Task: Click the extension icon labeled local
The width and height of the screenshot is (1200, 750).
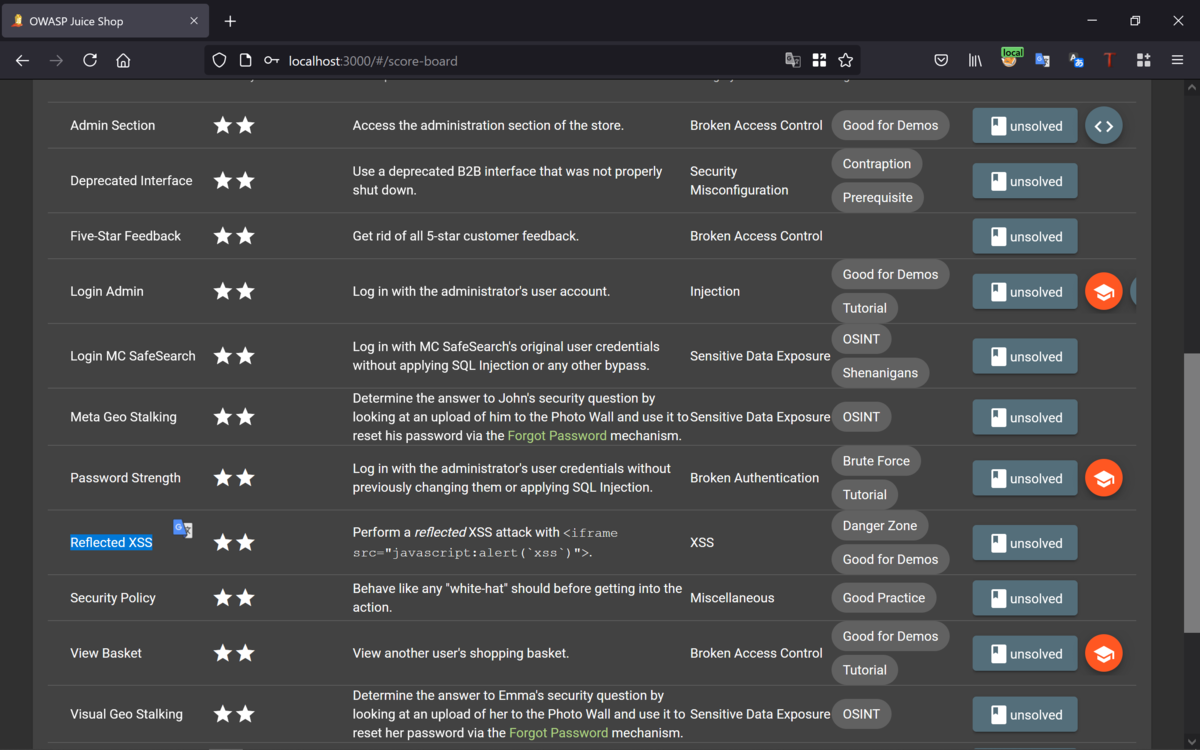Action: point(1011,59)
